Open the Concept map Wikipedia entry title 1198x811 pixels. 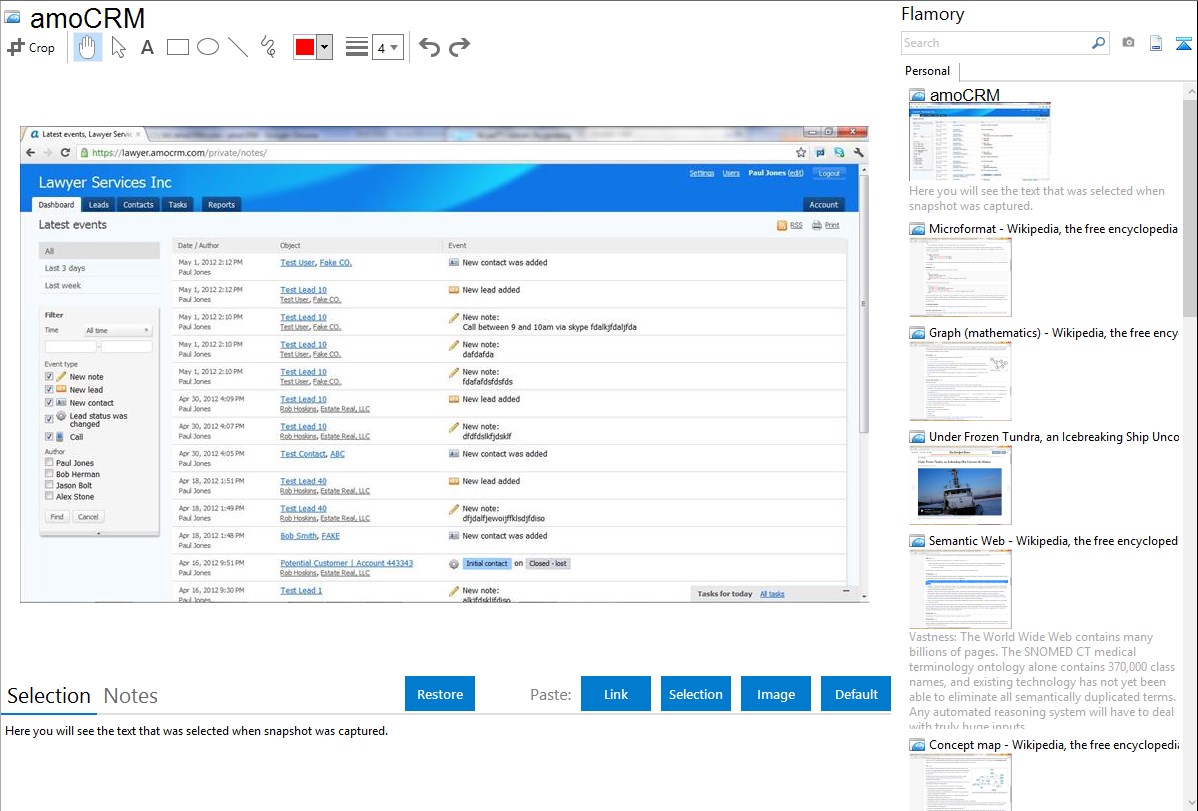coord(1053,744)
